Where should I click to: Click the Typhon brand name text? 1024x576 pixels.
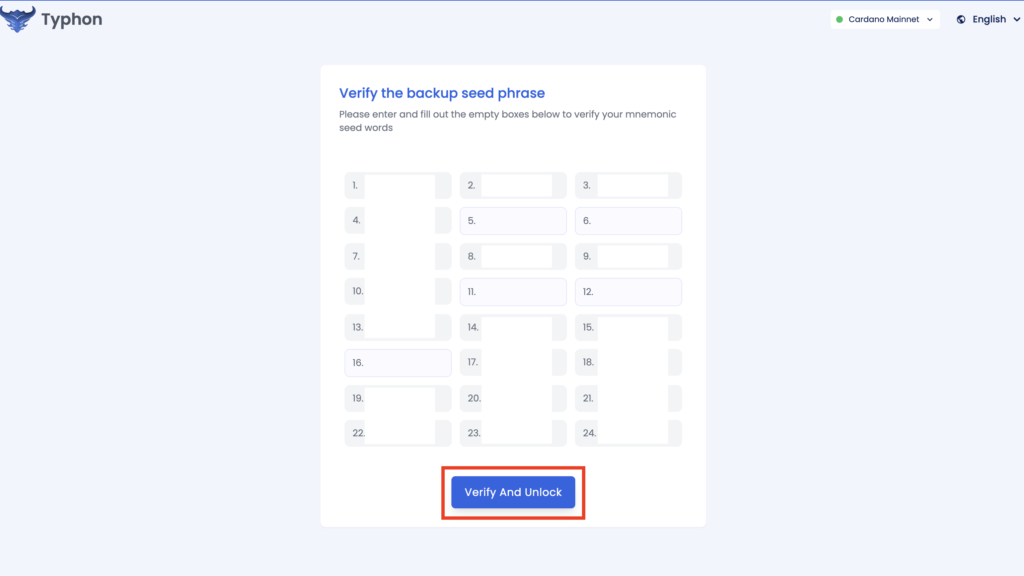(x=72, y=19)
